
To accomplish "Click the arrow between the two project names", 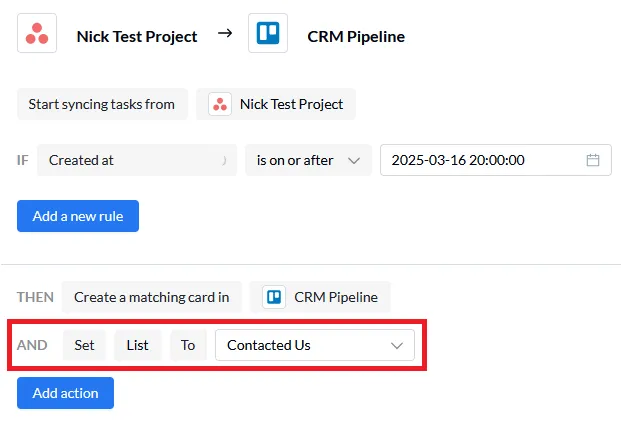I will click(224, 35).
